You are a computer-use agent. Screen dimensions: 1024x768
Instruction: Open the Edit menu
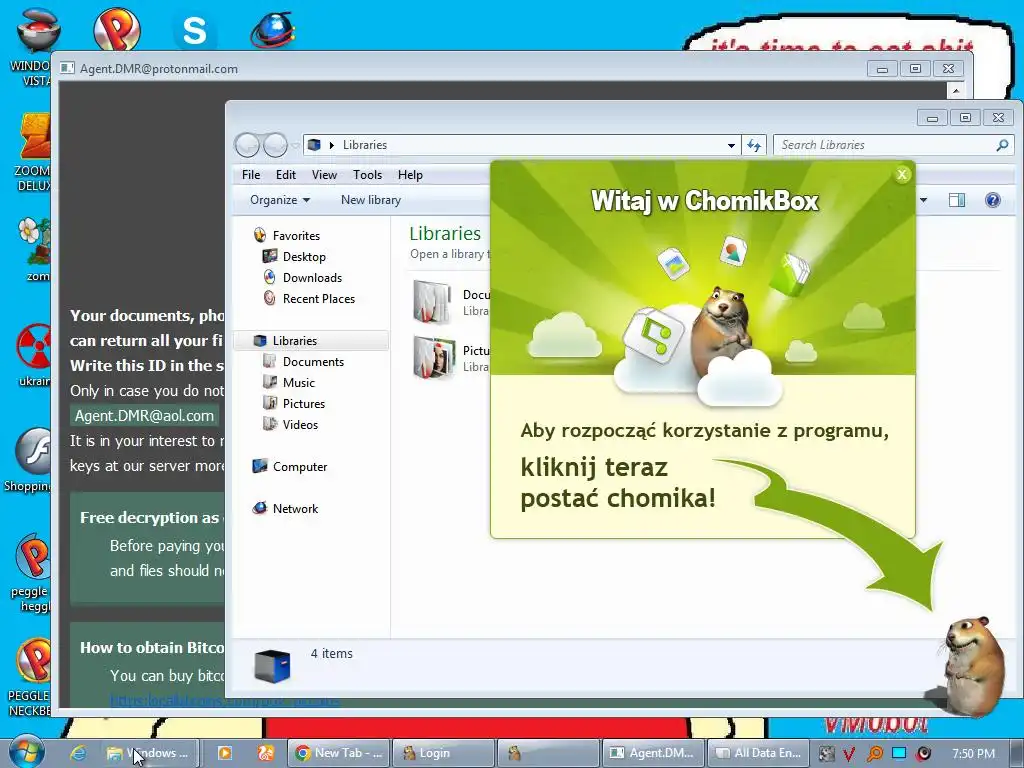pos(285,175)
